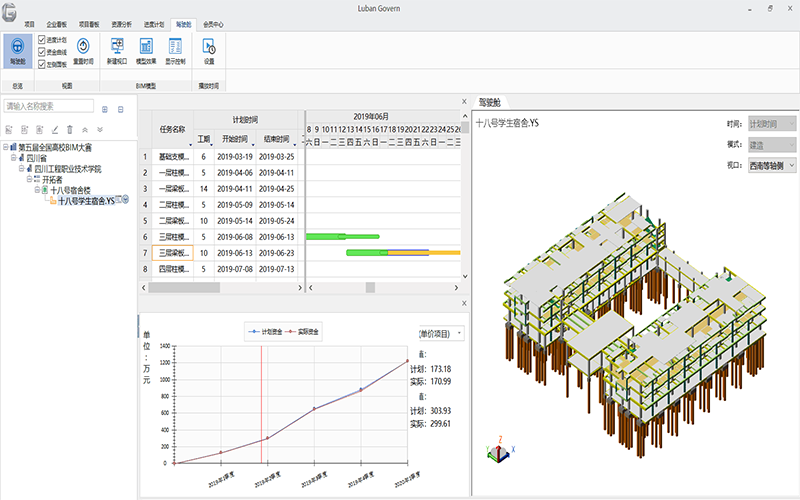Click expand-all plus icon beside search box
800x500 pixels.
click(x=105, y=109)
